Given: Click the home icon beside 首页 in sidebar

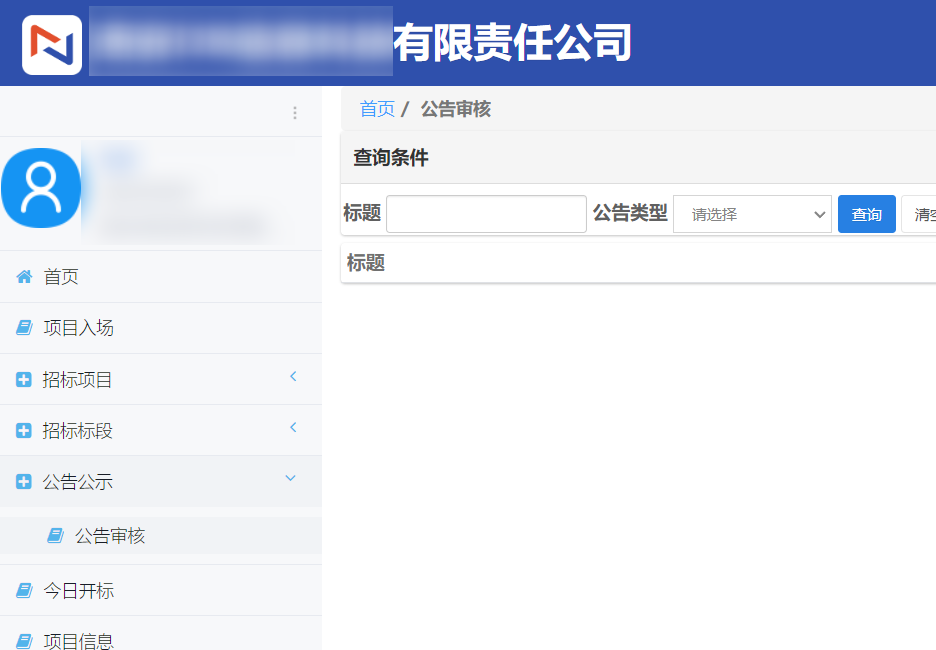Looking at the screenshot, I should point(24,277).
